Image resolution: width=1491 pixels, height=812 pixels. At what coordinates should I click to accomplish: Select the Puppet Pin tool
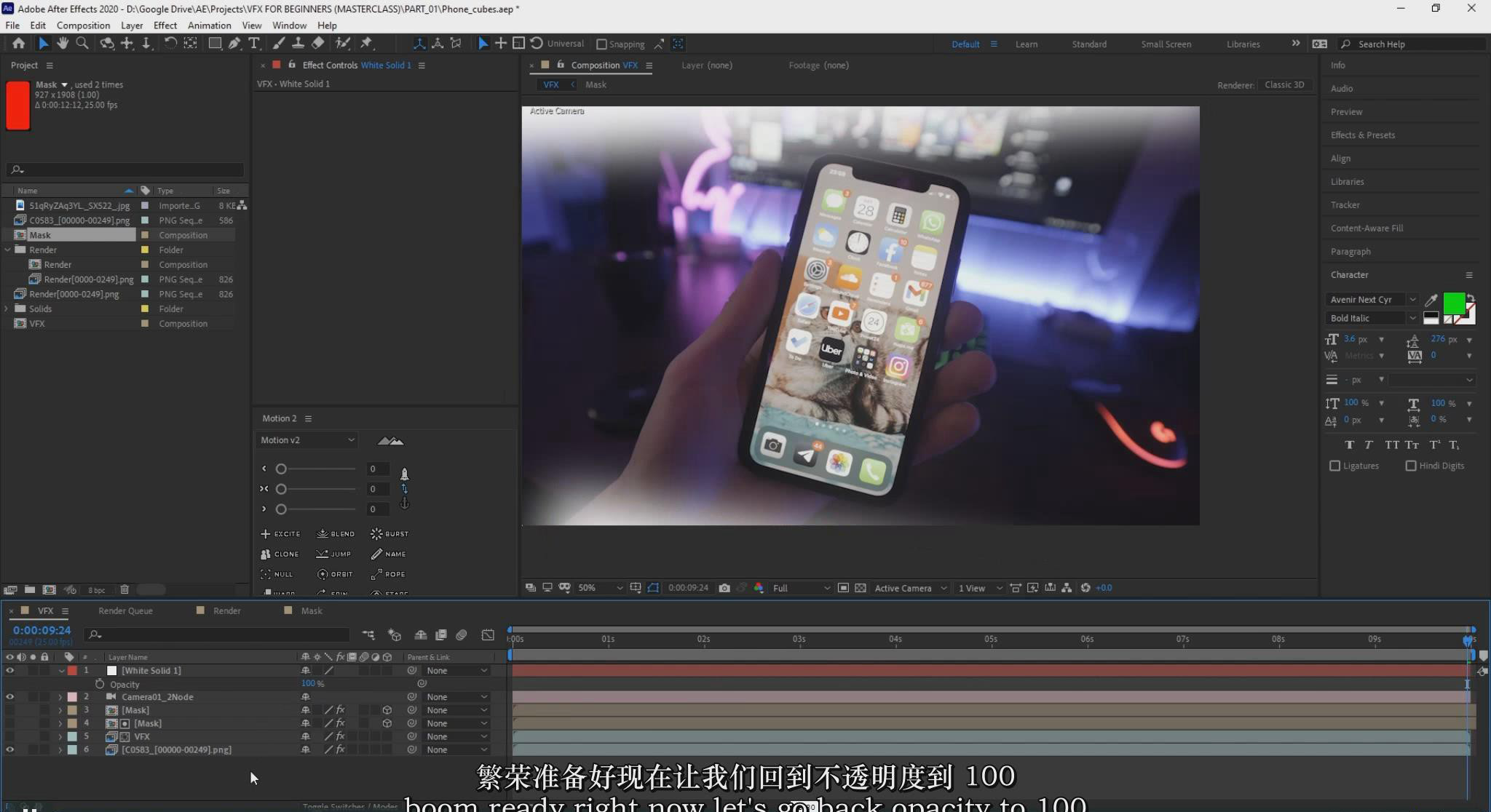[366, 44]
